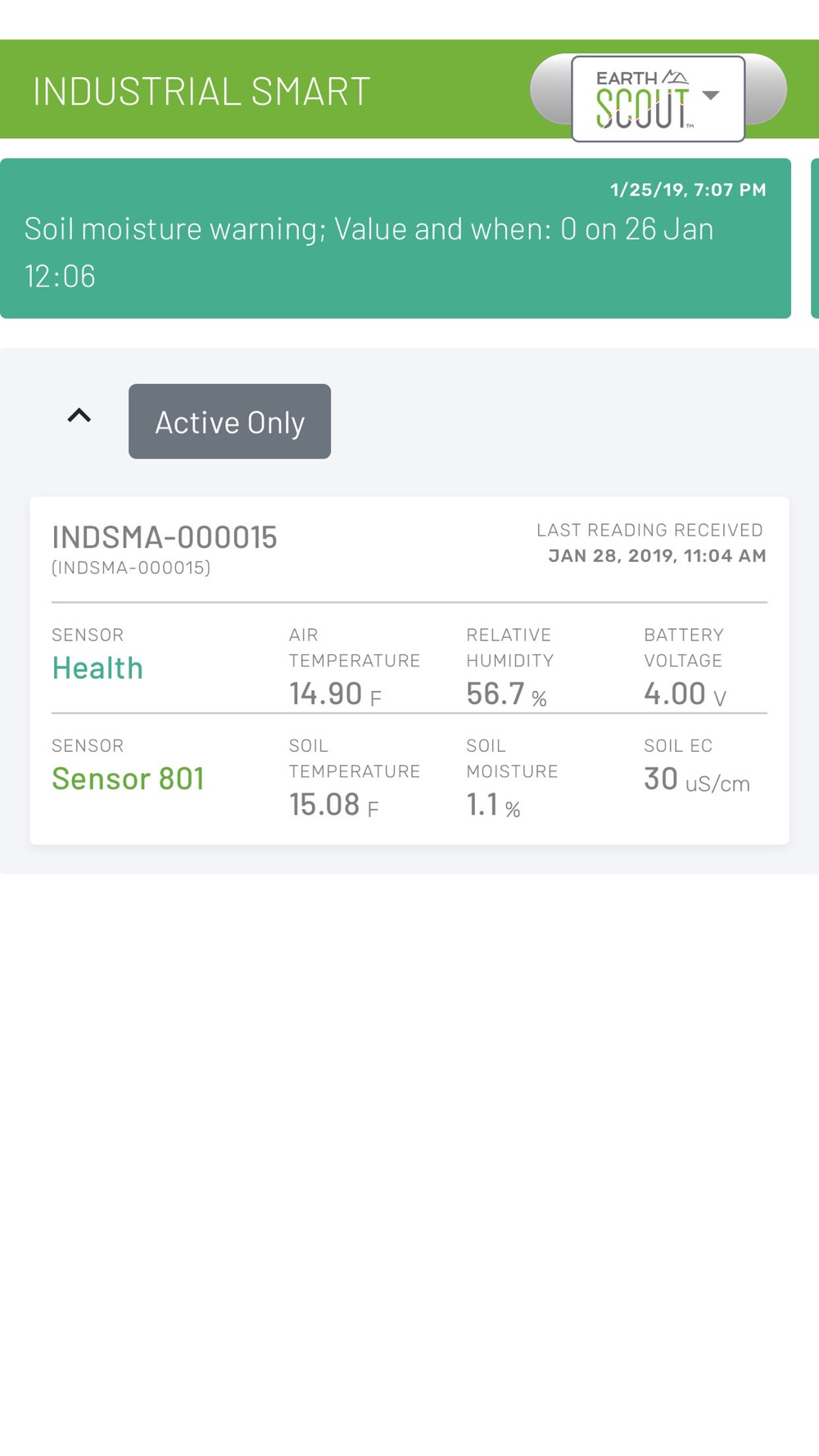Click the Earth Scout mountain logo icon

point(676,77)
